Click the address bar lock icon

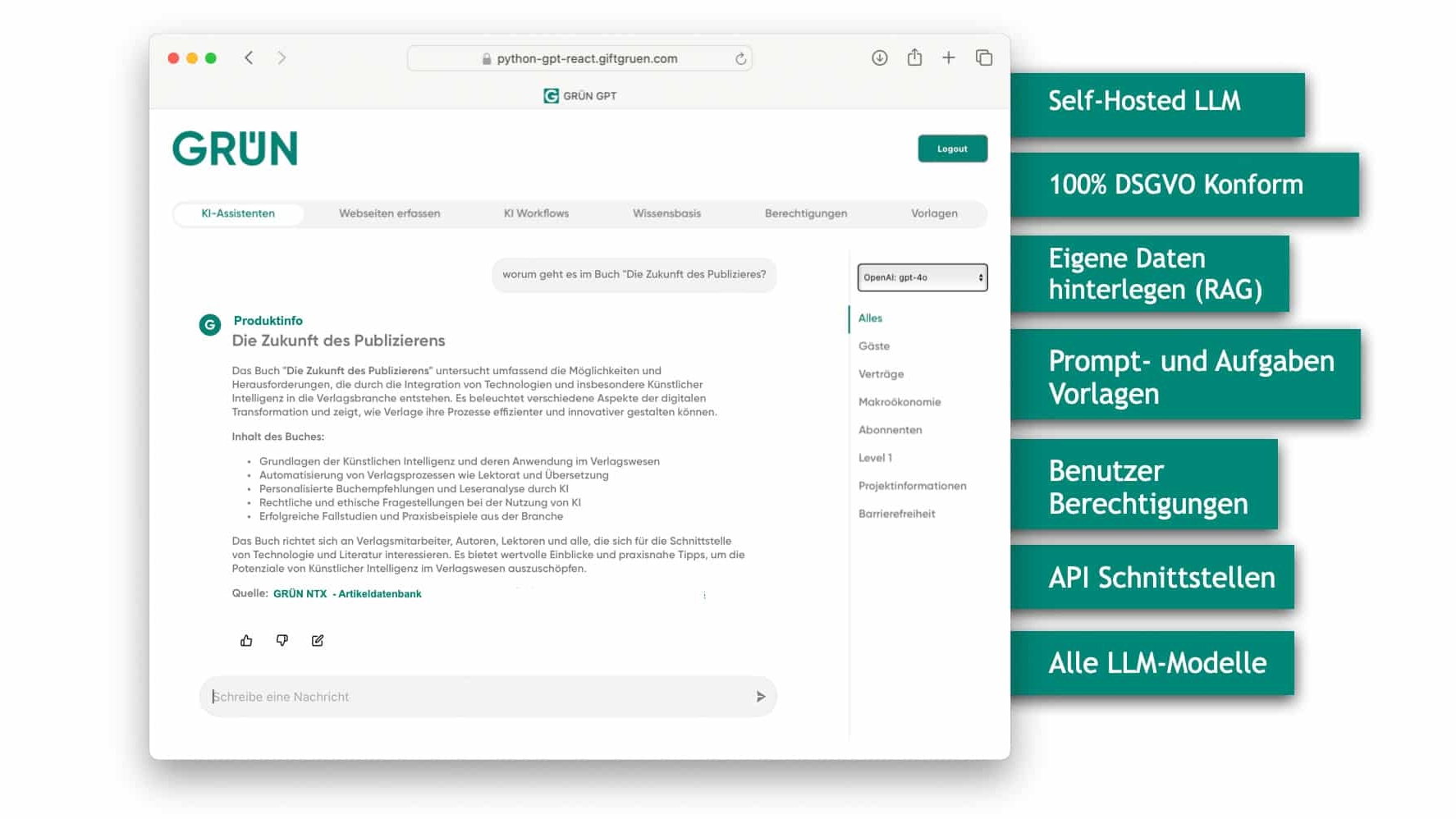tap(487, 58)
